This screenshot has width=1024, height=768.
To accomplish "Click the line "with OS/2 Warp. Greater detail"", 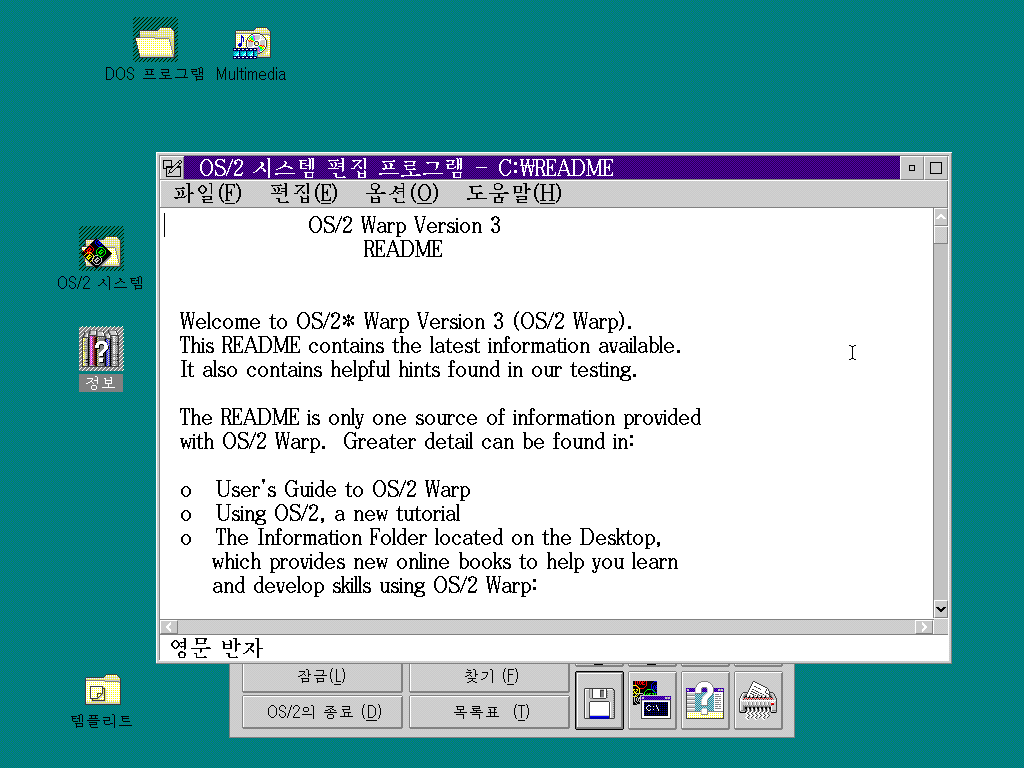I will pyautogui.click(x=407, y=441).
